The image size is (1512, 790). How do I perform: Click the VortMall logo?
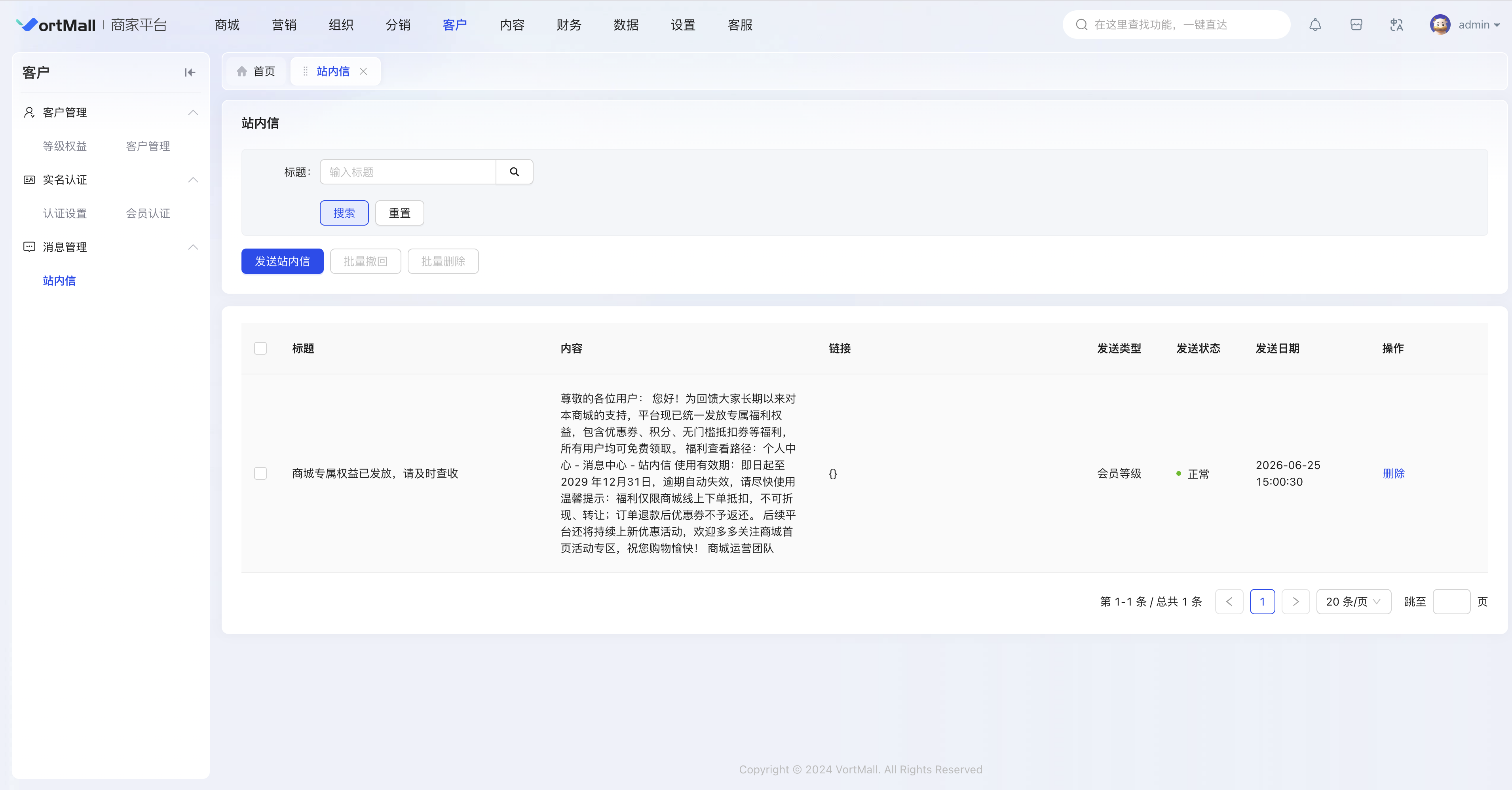click(x=55, y=25)
